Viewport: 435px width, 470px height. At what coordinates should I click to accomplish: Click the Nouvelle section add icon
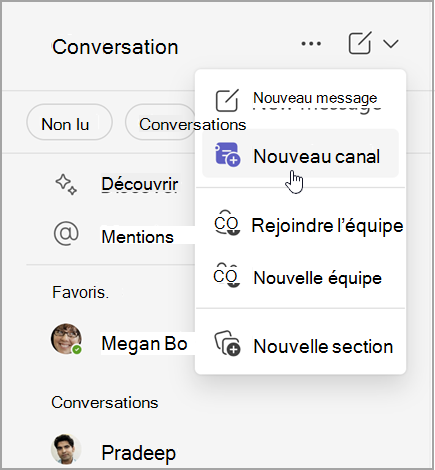click(227, 343)
